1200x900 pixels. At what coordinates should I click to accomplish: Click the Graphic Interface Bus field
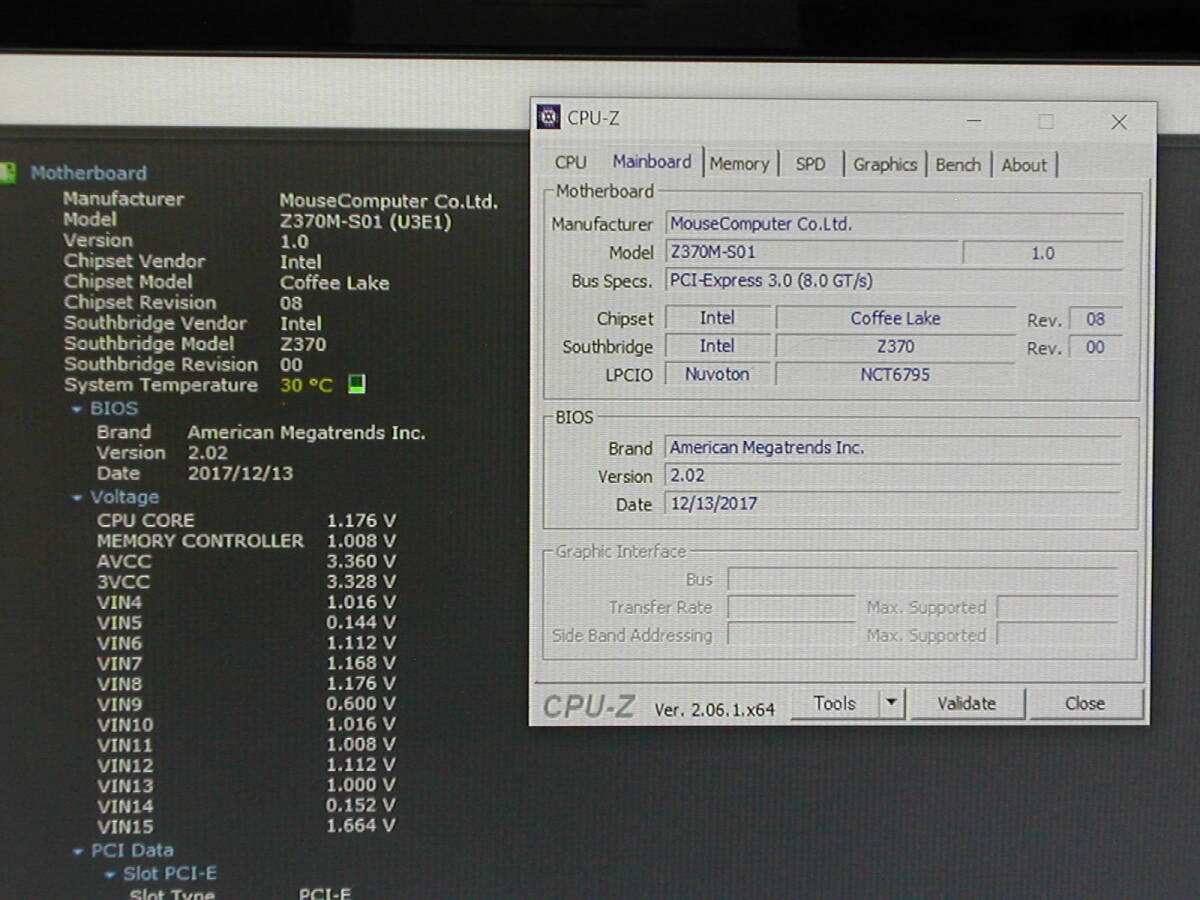922,579
